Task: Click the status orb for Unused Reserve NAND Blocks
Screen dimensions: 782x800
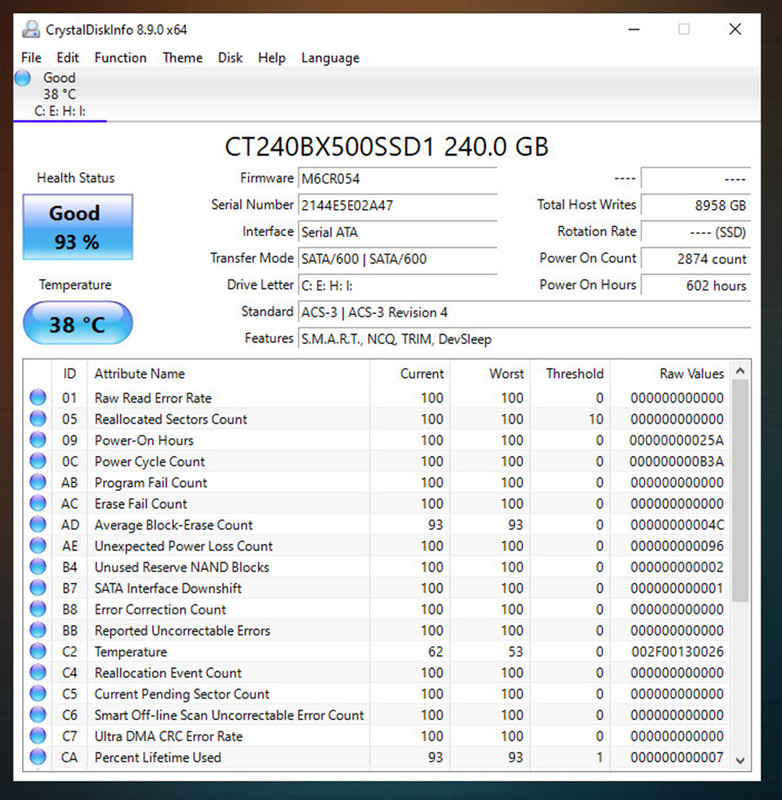Action: pyautogui.click(x=38, y=567)
